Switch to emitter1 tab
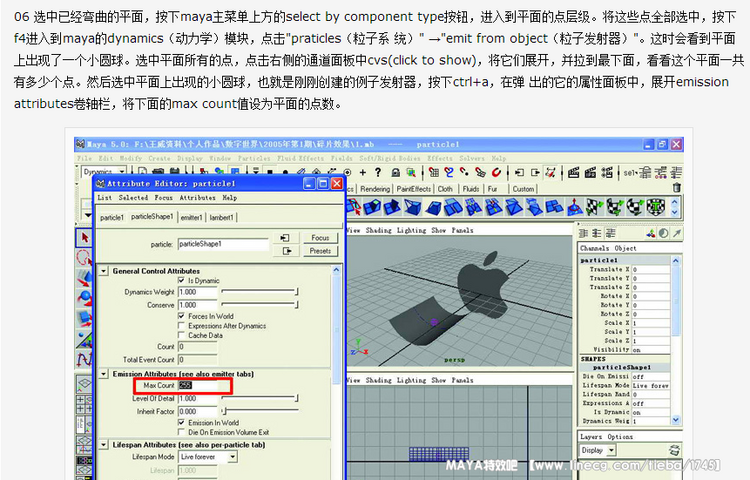This screenshot has height=480, width=750. 192,218
